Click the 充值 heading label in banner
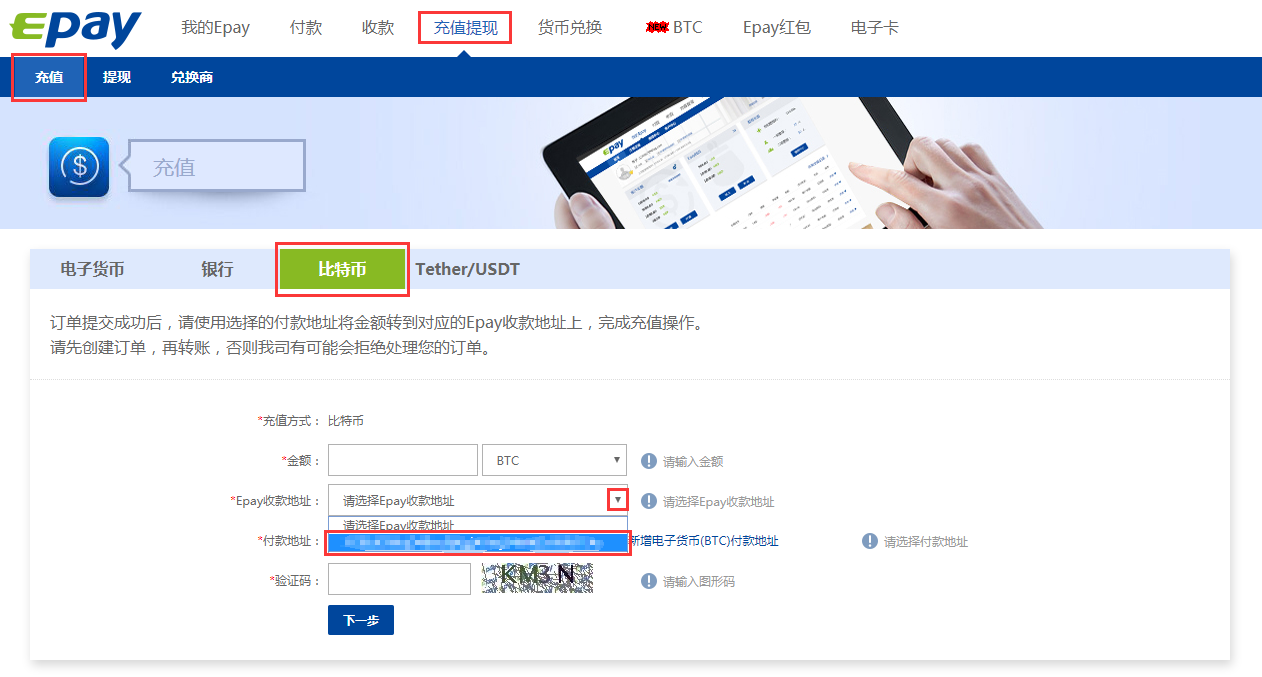1262x677 pixels. coord(174,167)
